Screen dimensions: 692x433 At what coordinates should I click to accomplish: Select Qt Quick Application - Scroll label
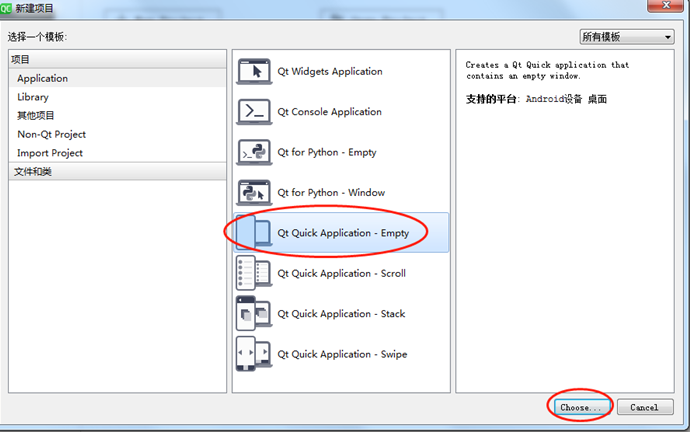tap(341, 273)
